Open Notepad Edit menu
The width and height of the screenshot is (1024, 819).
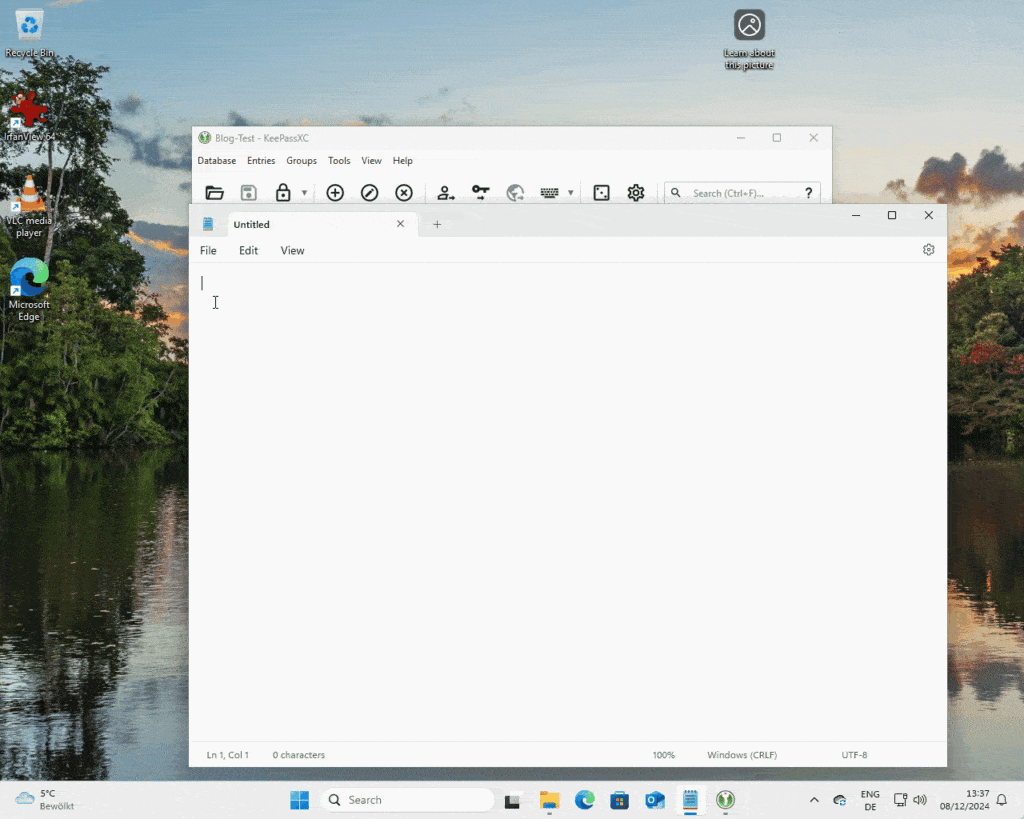pos(248,251)
